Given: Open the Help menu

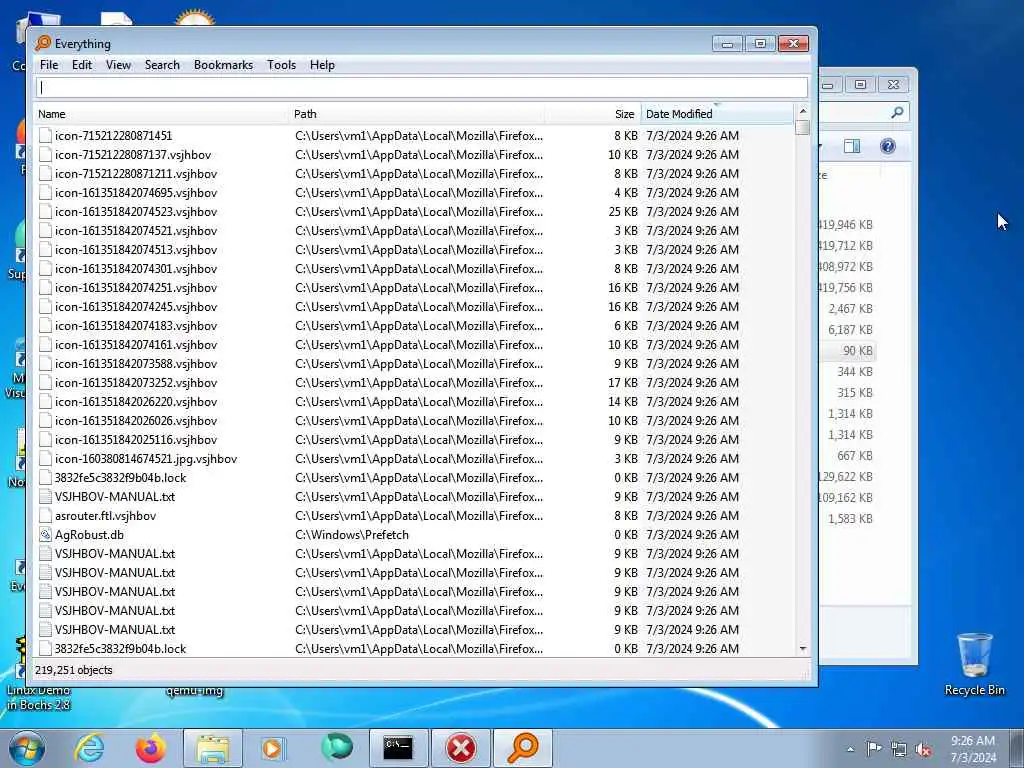Looking at the screenshot, I should 322,65.
